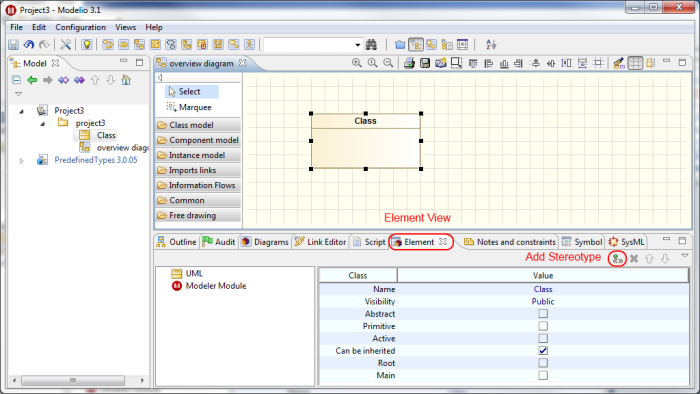Click the light bulb icon

87,45
